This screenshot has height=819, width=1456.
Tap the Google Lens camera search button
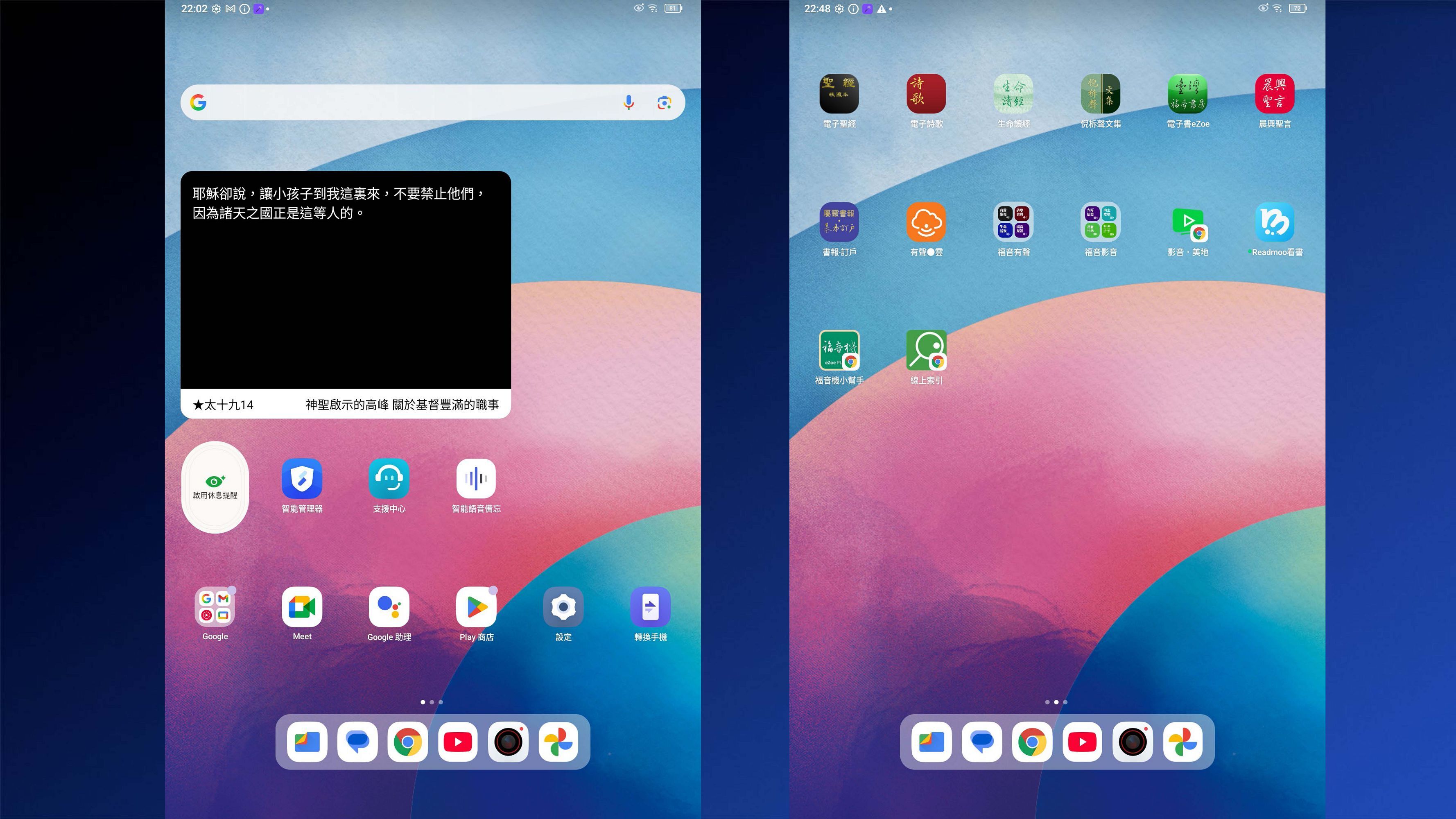664,102
